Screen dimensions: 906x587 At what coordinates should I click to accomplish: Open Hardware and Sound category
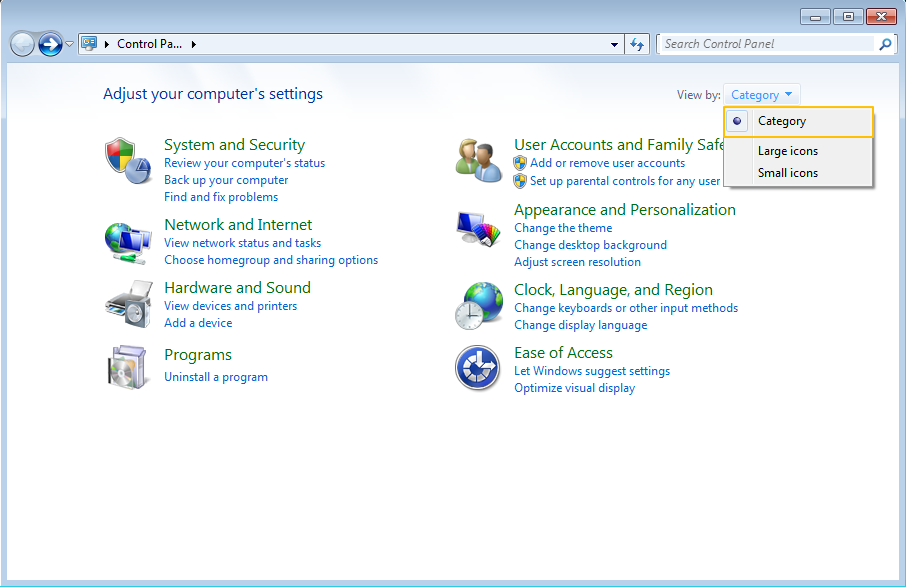(237, 287)
